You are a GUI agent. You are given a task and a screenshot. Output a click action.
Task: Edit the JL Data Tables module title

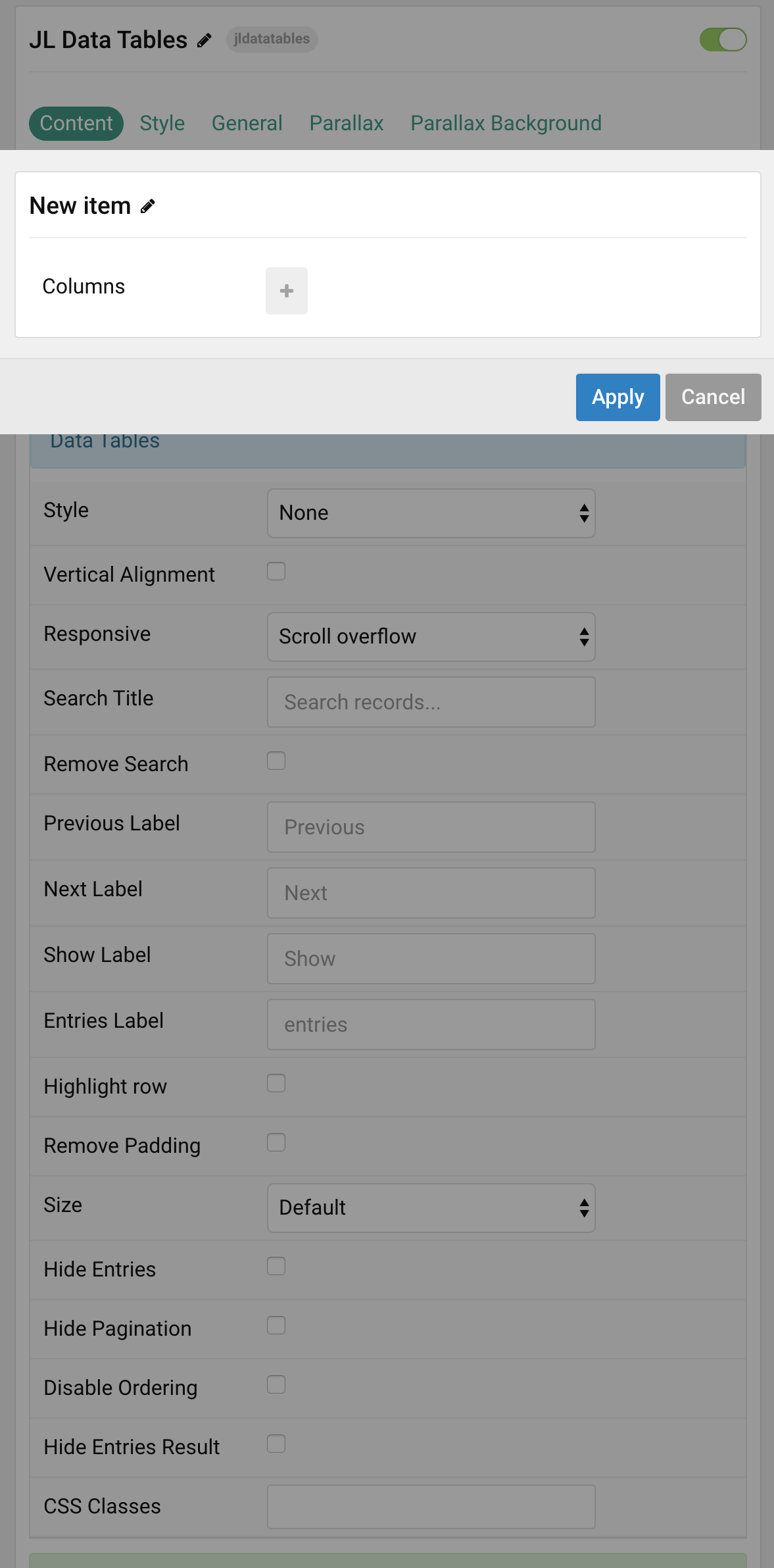click(x=203, y=39)
